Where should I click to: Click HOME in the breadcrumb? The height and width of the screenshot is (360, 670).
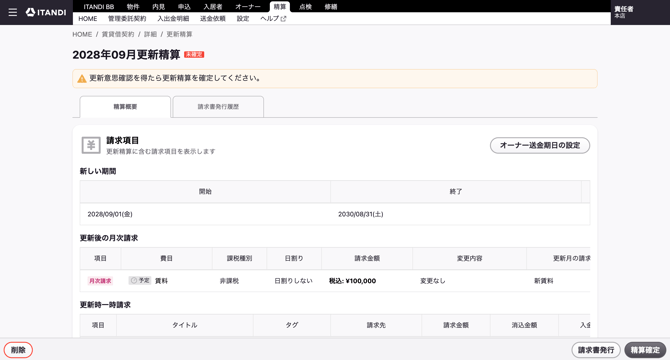pos(82,34)
